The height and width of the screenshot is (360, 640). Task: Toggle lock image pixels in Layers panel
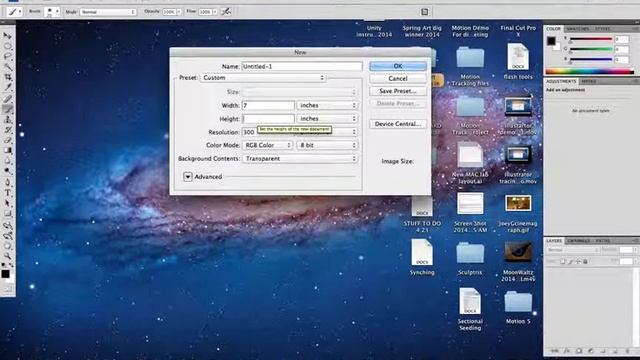(x=571, y=261)
